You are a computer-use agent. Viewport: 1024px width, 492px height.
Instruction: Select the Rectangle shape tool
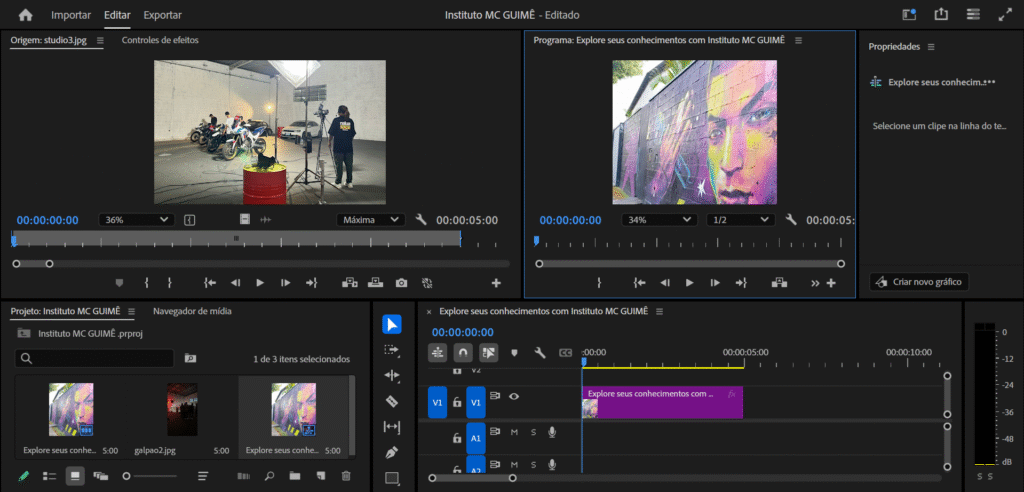[x=392, y=478]
